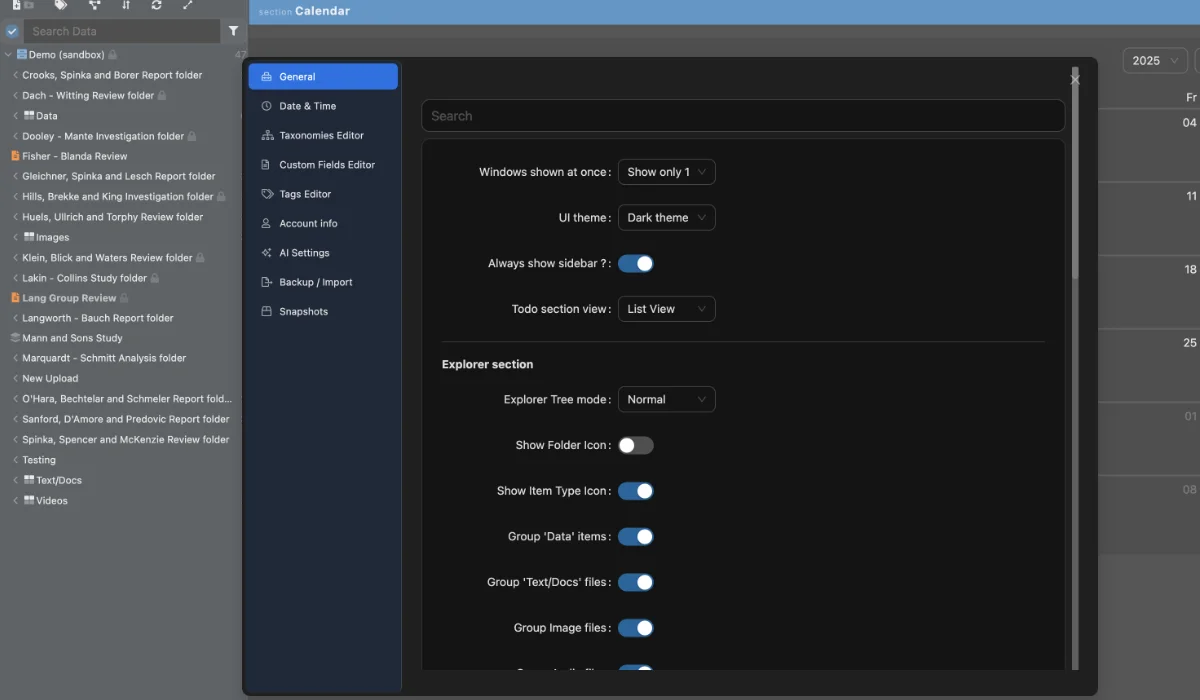The image size is (1200, 700).
Task: Click the filter funnel icon beside Search Data
Action: (x=233, y=31)
